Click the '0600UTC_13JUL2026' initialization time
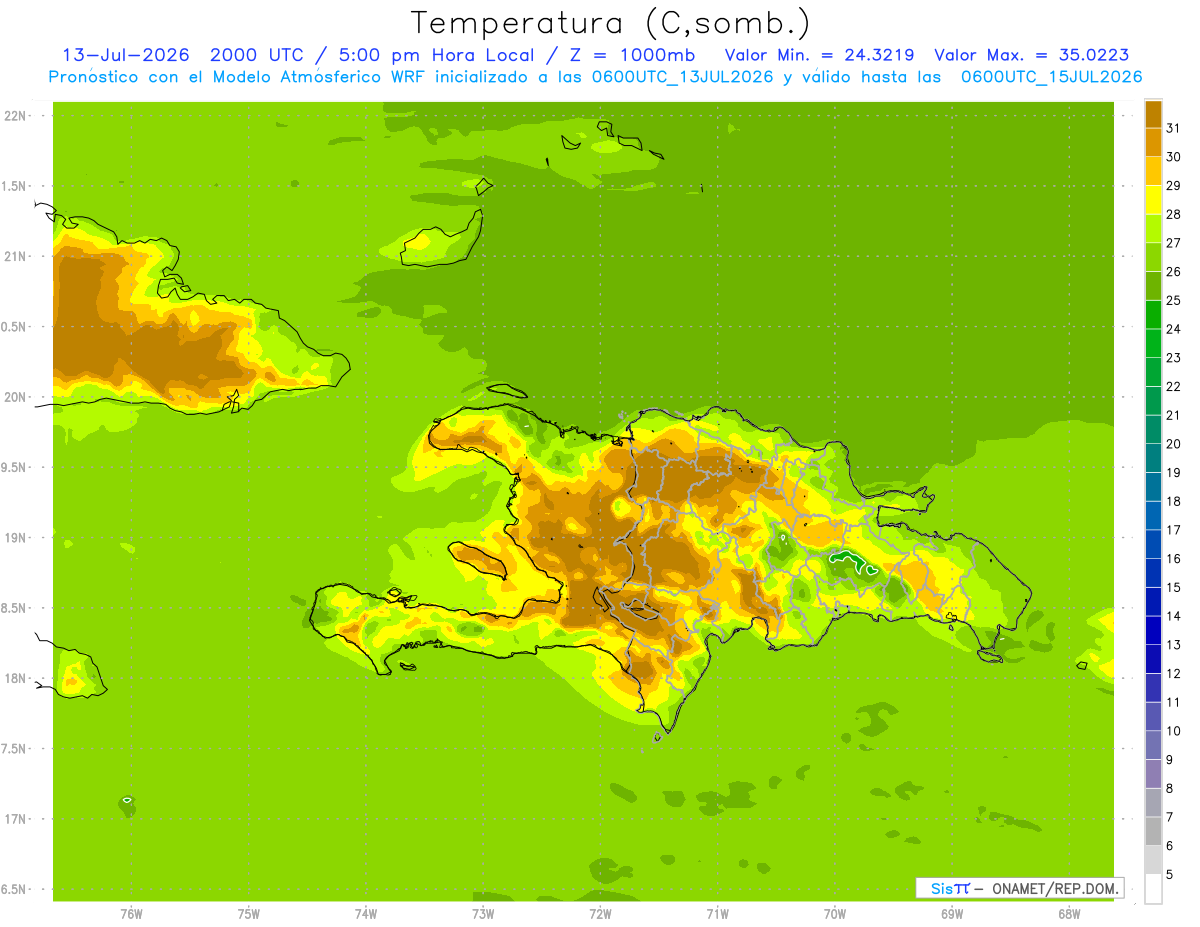 tap(680, 77)
